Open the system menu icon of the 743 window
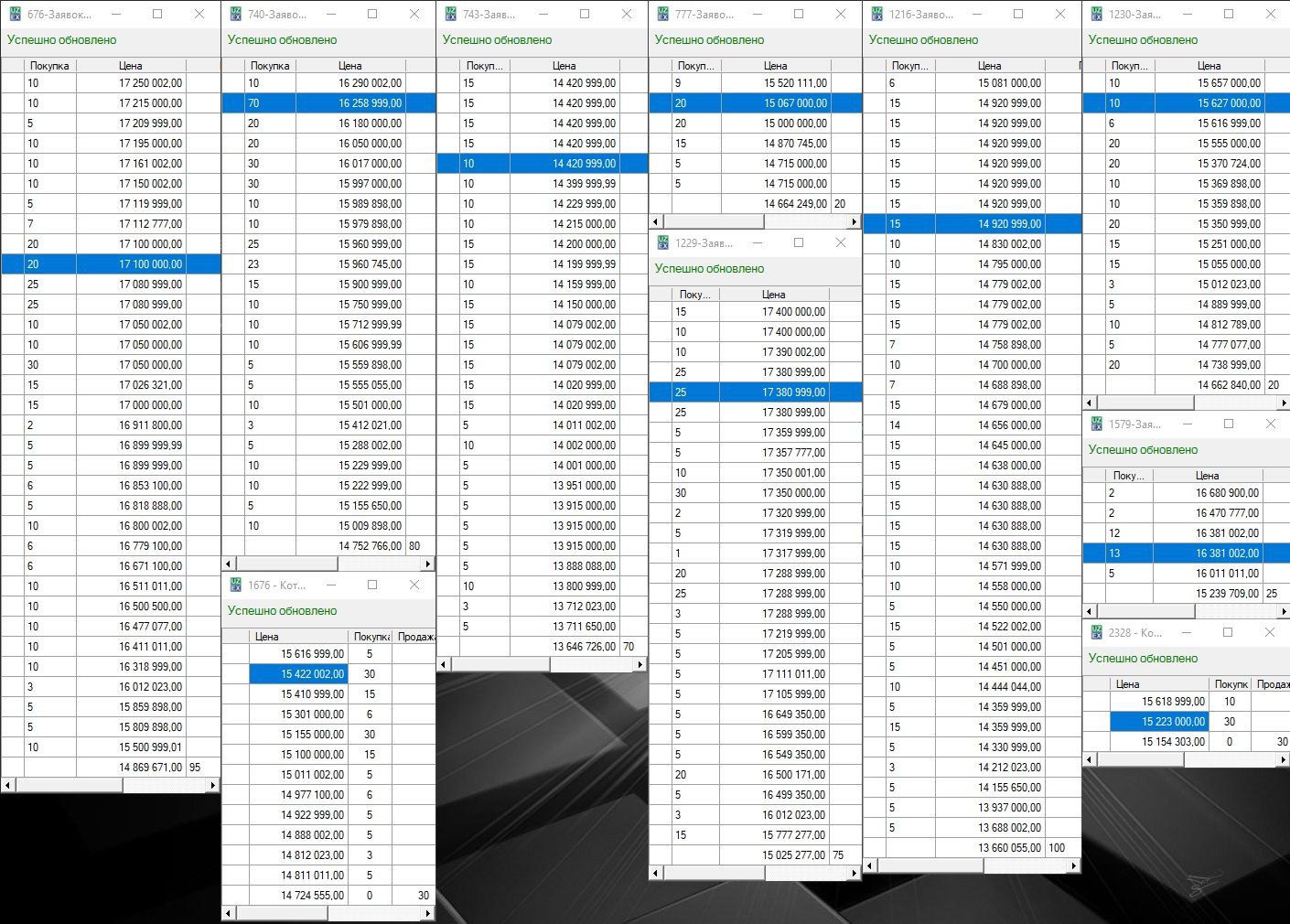1290x924 pixels. coord(450,15)
